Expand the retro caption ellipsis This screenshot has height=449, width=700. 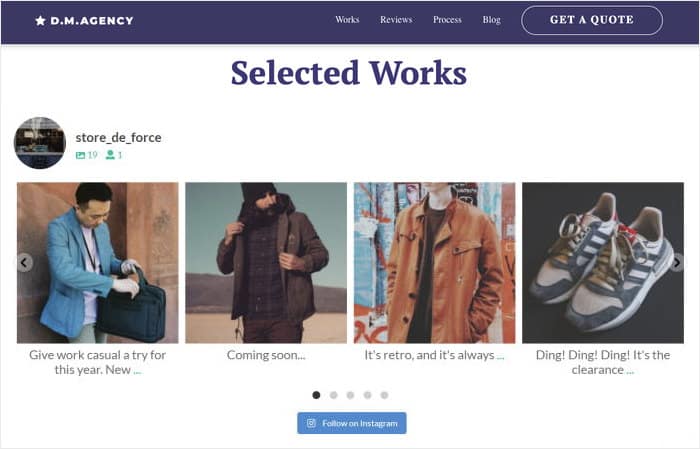click(x=500, y=356)
